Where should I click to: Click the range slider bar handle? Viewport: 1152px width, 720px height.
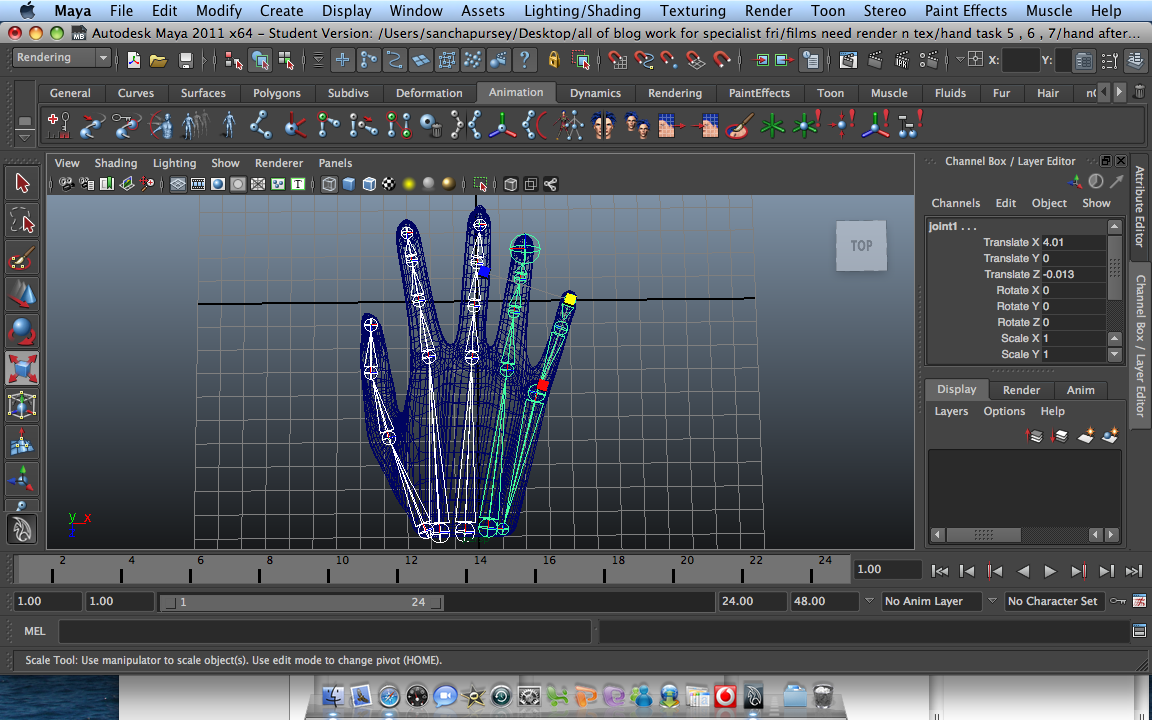pos(301,602)
